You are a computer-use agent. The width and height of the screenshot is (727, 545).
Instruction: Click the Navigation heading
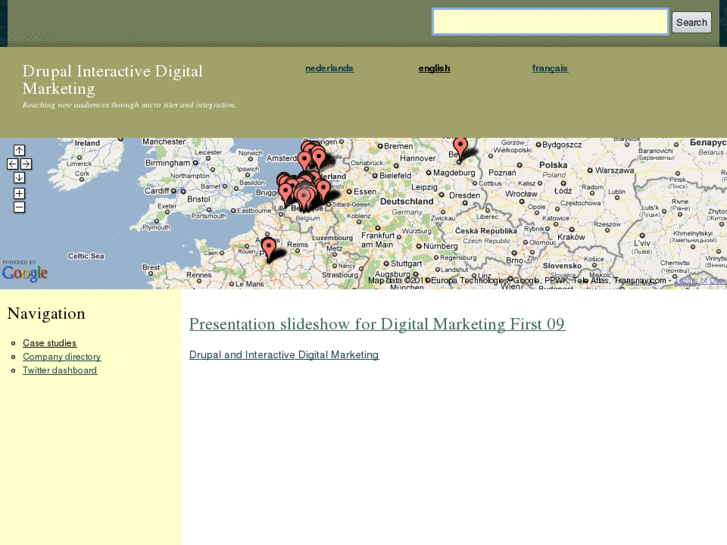tap(46, 314)
